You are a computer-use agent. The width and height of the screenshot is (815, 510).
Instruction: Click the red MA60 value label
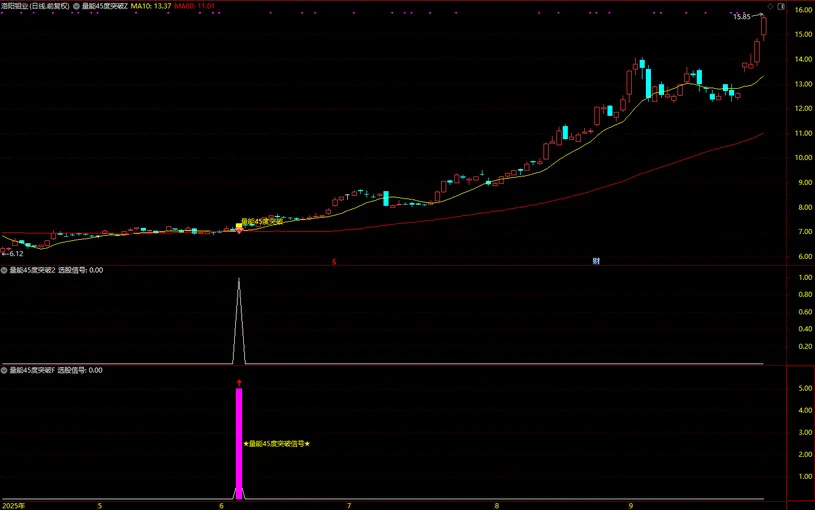click(194, 6)
